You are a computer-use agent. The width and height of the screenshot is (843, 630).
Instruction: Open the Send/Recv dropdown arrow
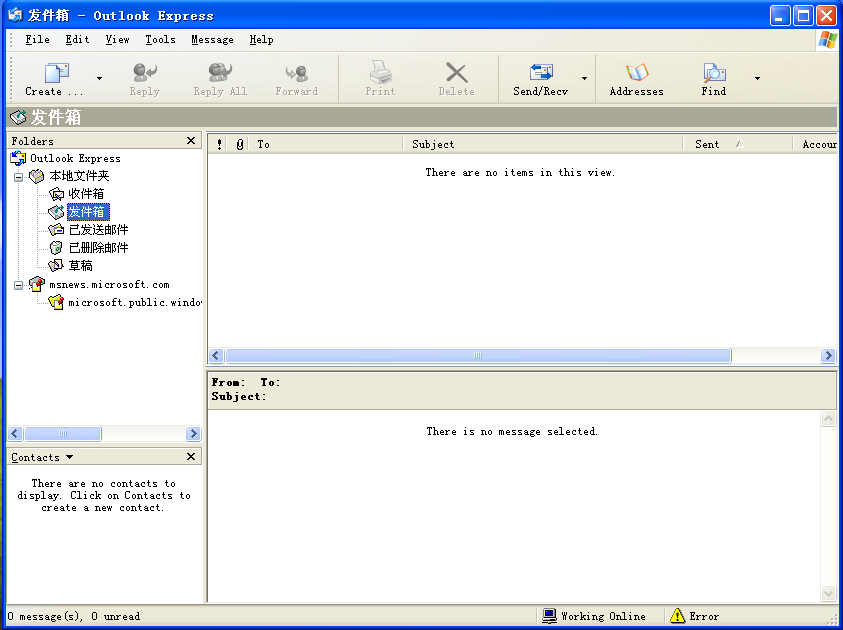[x=584, y=78]
